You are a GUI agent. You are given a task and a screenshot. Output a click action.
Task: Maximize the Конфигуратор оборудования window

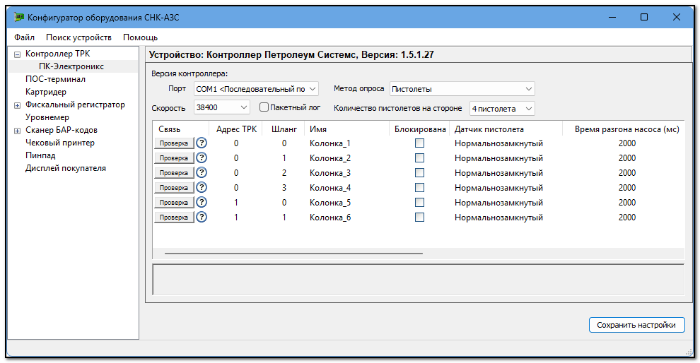(x=644, y=17)
